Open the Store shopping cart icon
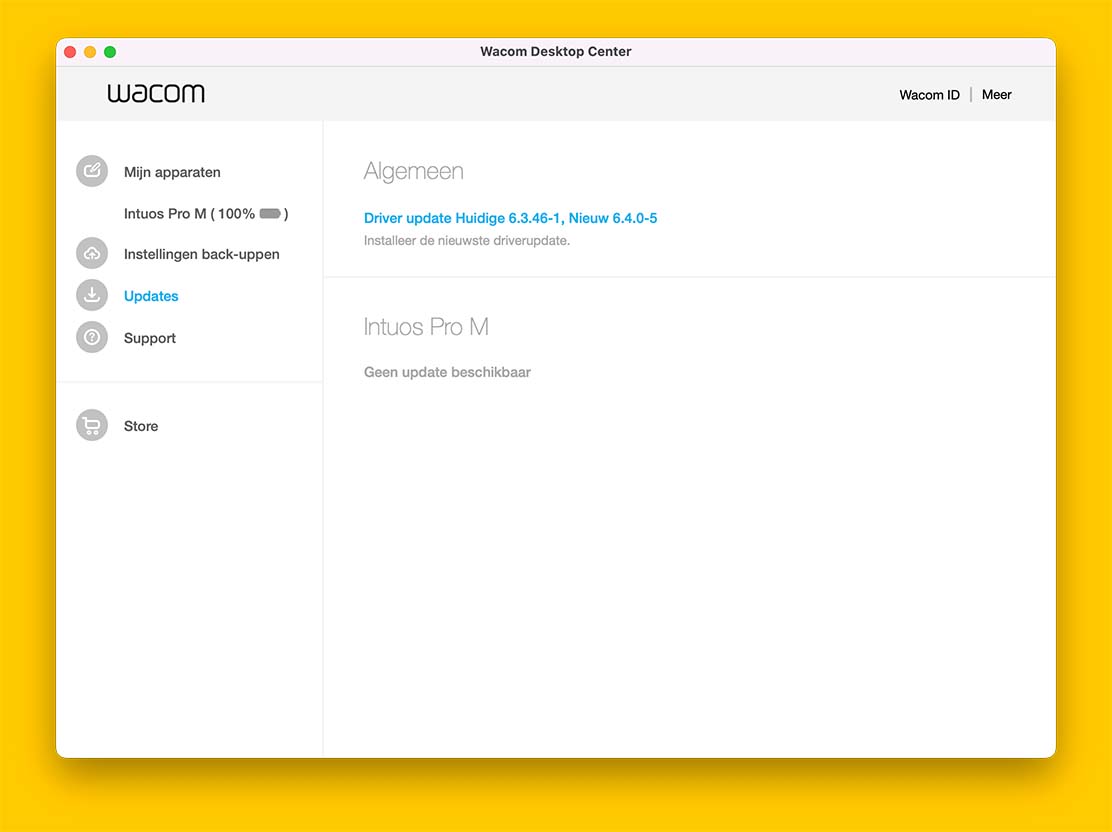 point(92,426)
